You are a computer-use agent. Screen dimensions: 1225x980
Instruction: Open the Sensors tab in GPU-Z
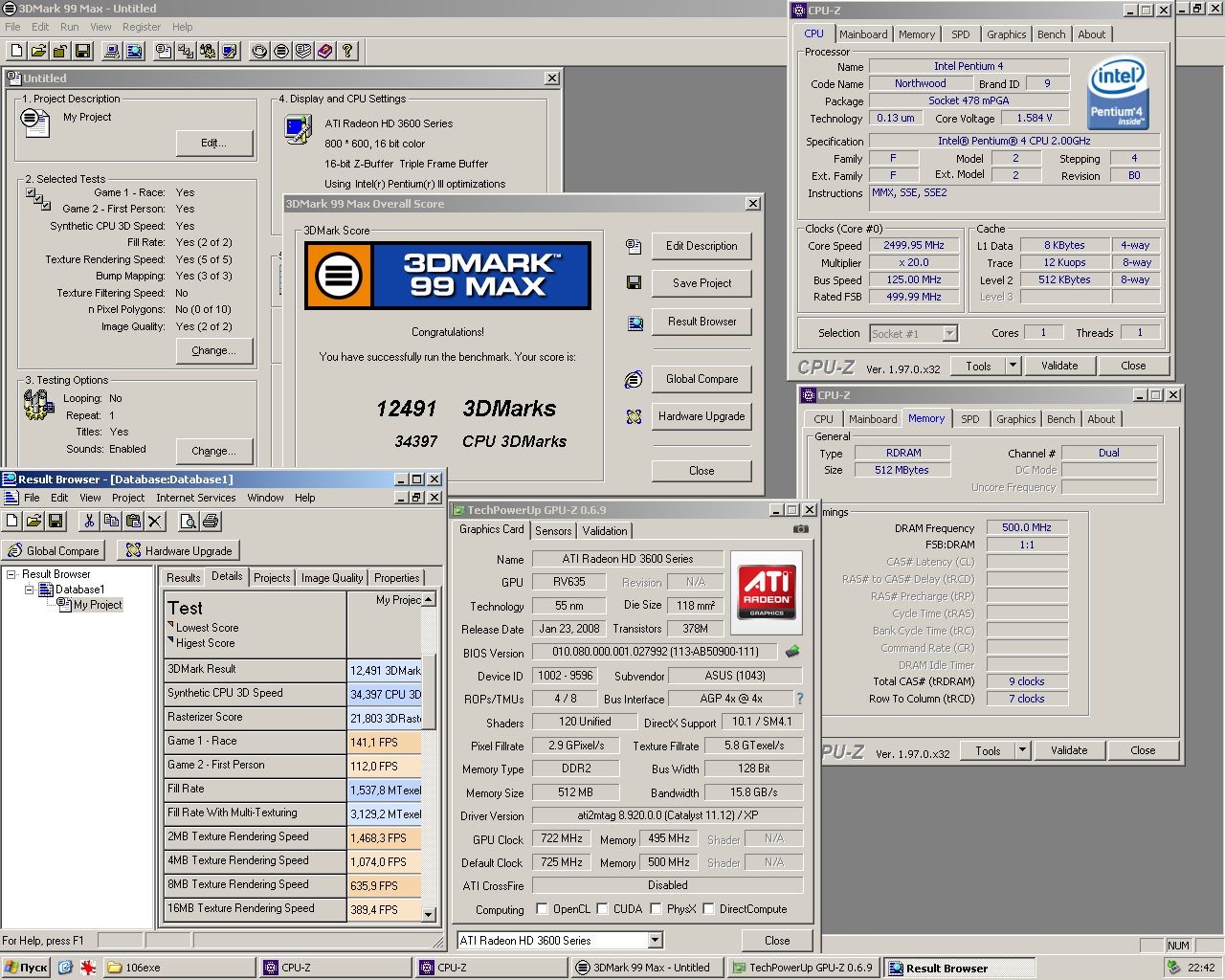pos(553,531)
